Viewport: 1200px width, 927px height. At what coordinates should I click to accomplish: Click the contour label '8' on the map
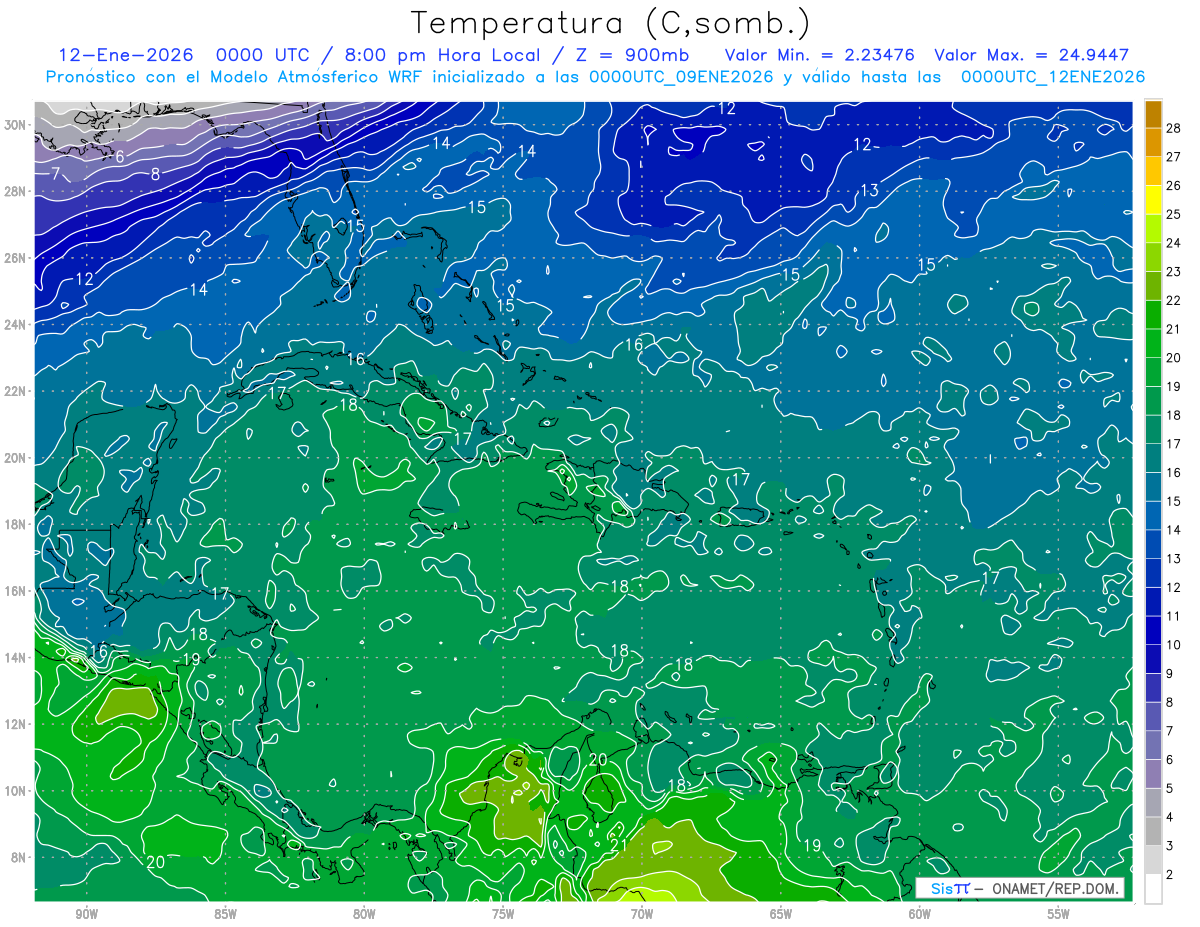(155, 174)
